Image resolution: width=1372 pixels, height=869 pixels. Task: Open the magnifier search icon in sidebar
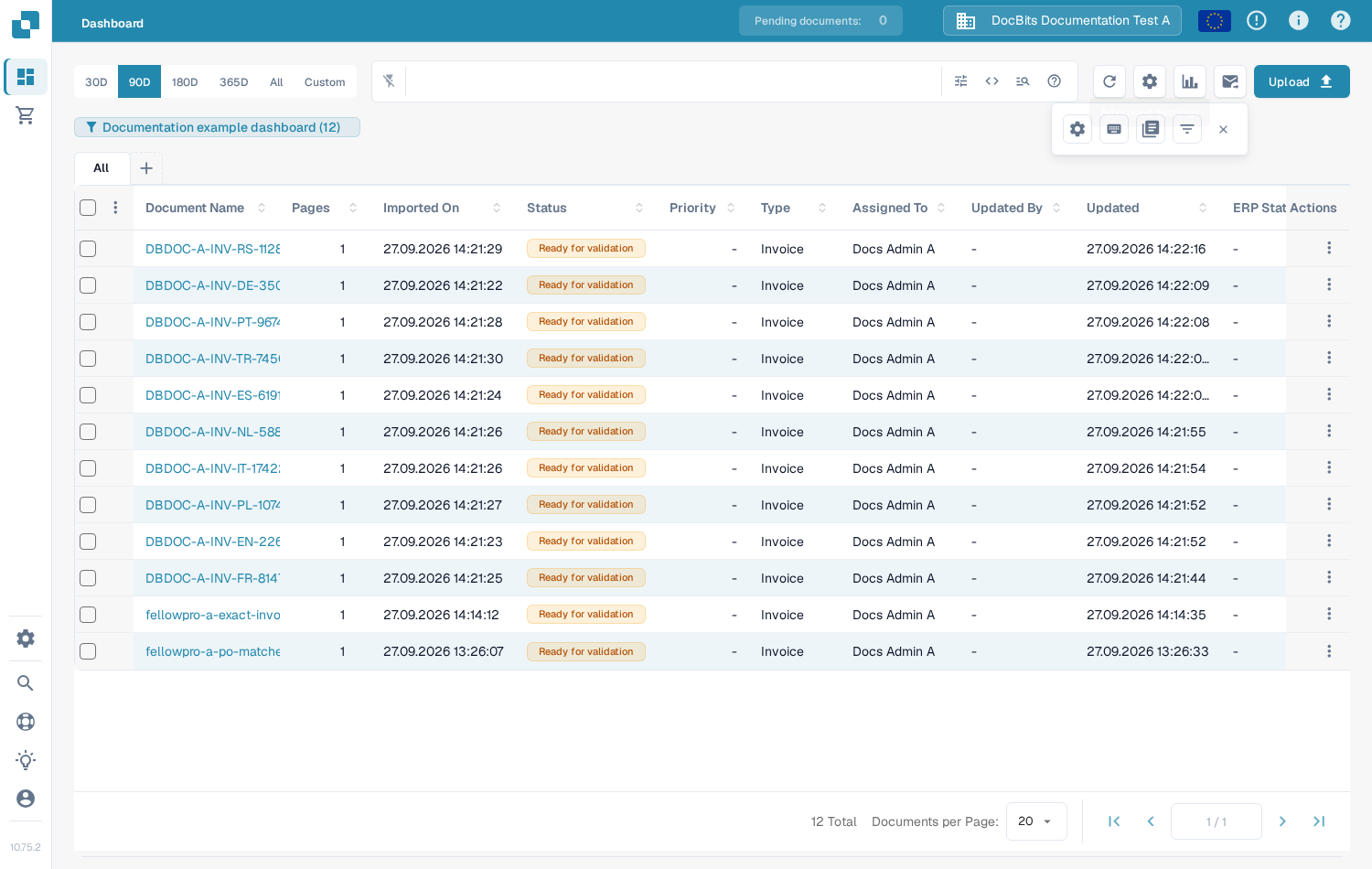pos(26,683)
